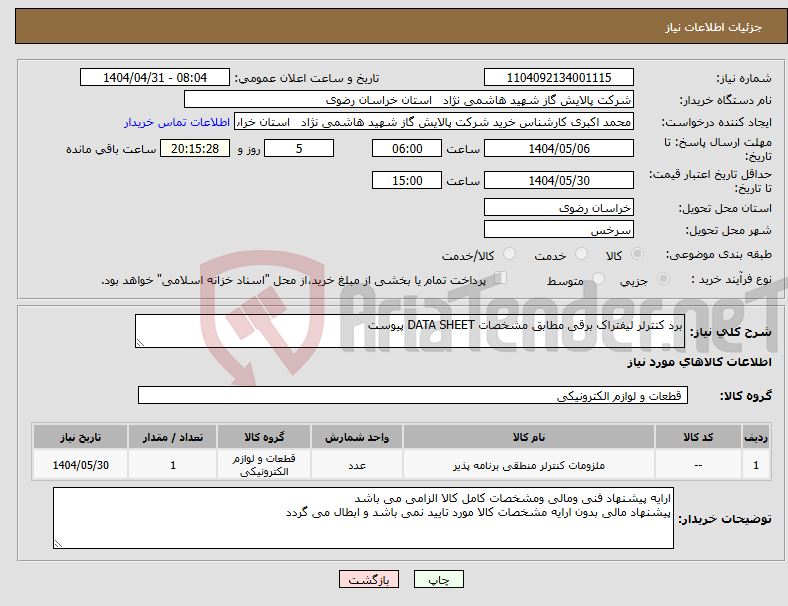
Task: Click the quantity cell in row 1
Action: coord(173,465)
